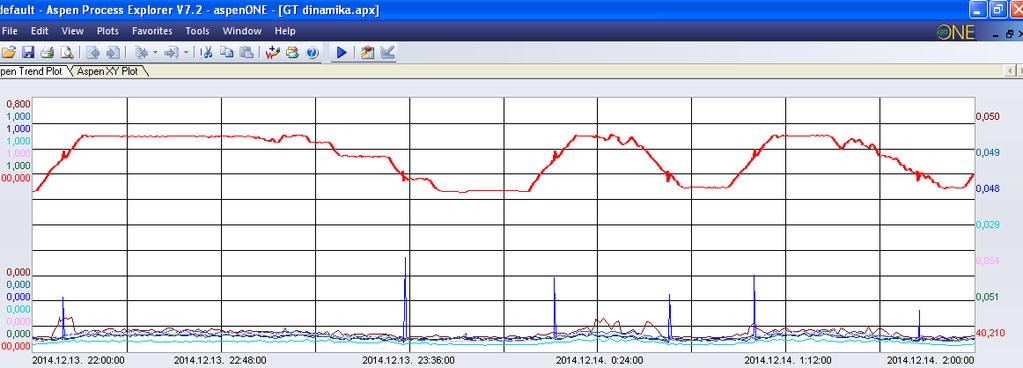
Task: Click the trend line chart icon at the toolbar end
Action: pyautogui.click(x=388, y=53)
